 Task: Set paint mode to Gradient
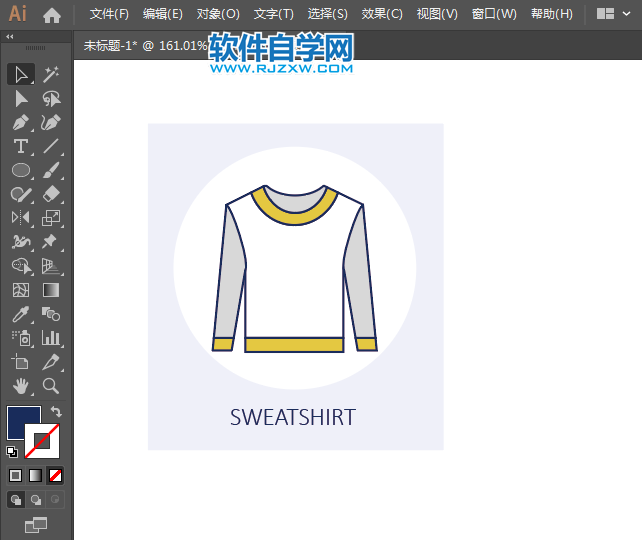click(x=36, y=476)
